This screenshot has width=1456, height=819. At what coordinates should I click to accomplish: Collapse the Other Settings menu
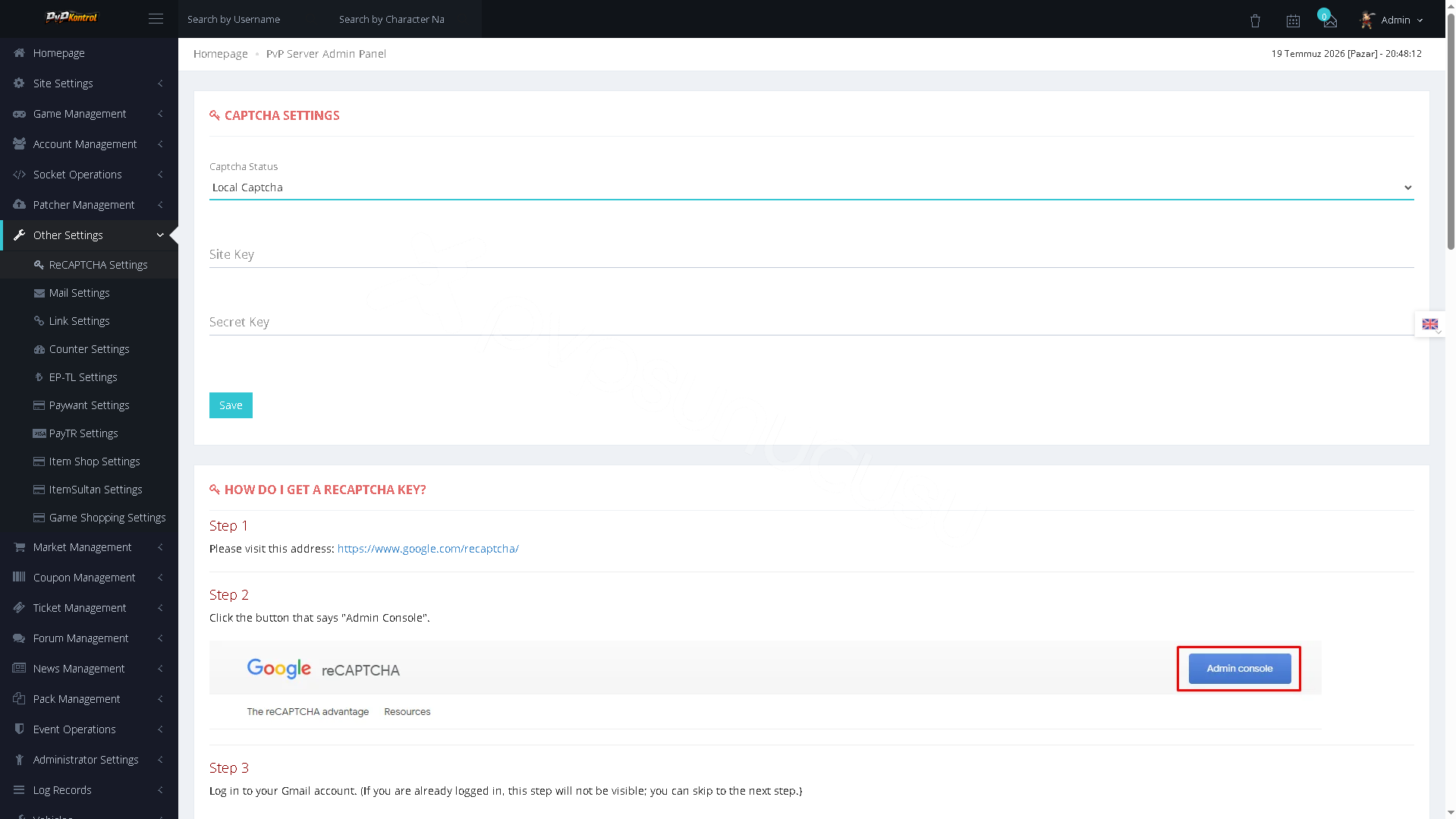89,235
